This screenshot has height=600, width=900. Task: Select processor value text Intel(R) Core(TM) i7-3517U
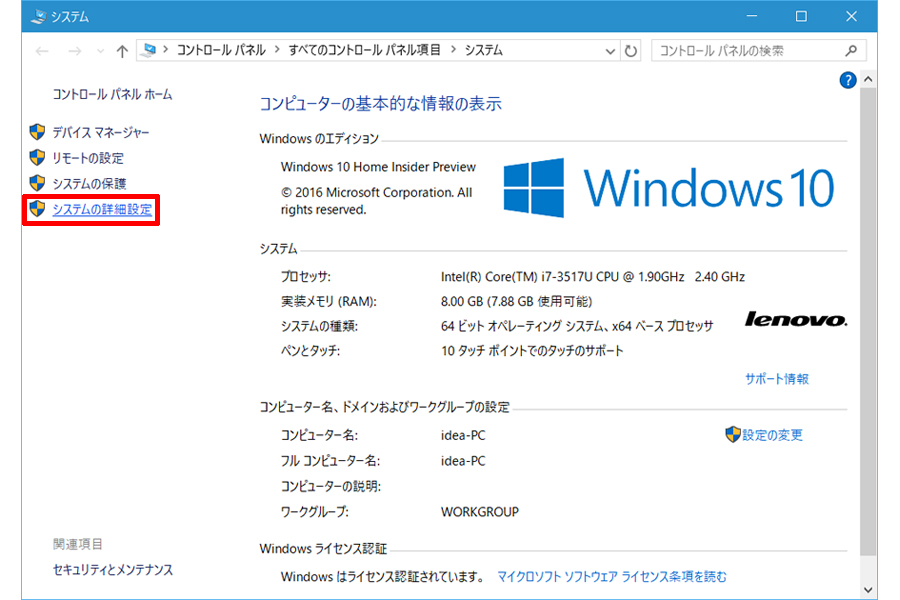[593, 277]
